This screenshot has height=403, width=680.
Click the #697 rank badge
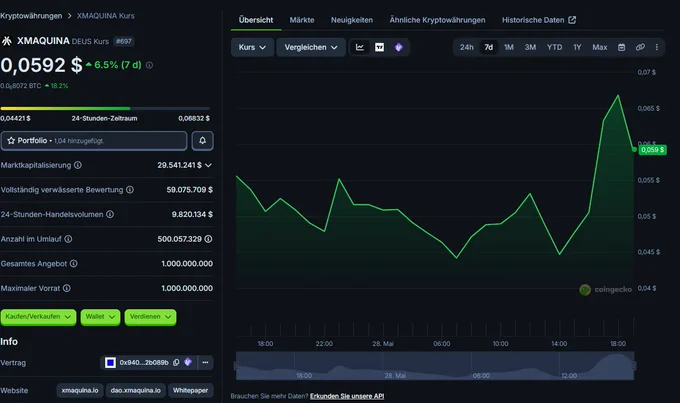(x=124, y=41)
